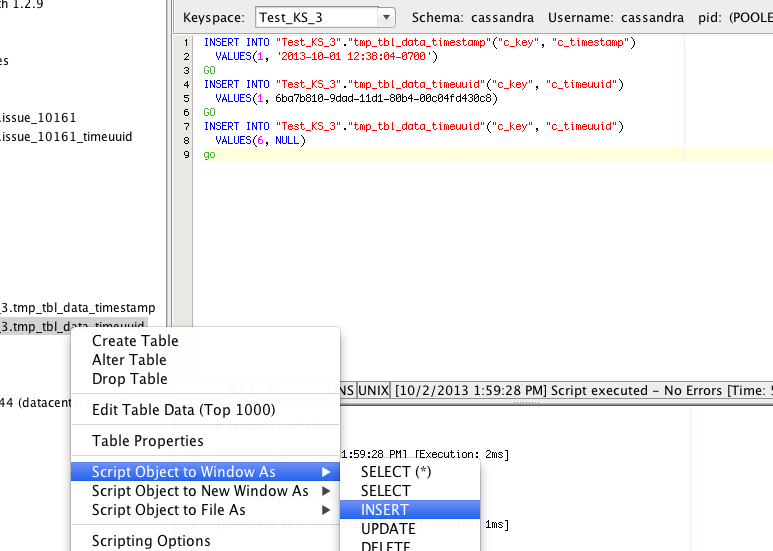The width and height of the screenshot is (773, 551).
Task: Click the INS insert mode indicator
Action: pyautogui.click(x=347, y=390)
